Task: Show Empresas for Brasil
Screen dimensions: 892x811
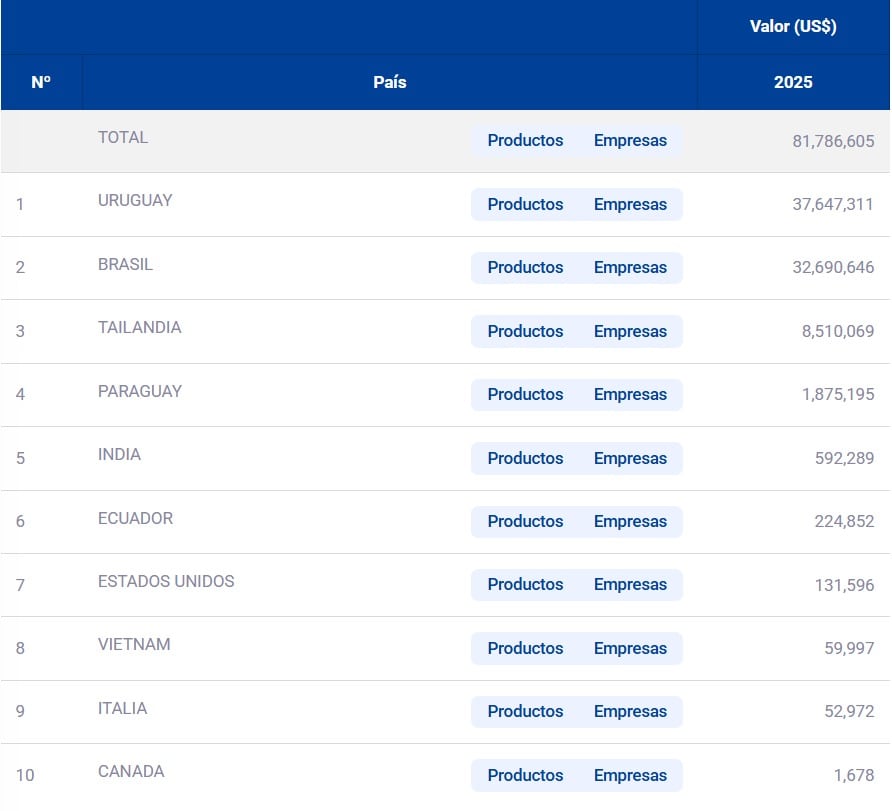Action: [630, 268]
